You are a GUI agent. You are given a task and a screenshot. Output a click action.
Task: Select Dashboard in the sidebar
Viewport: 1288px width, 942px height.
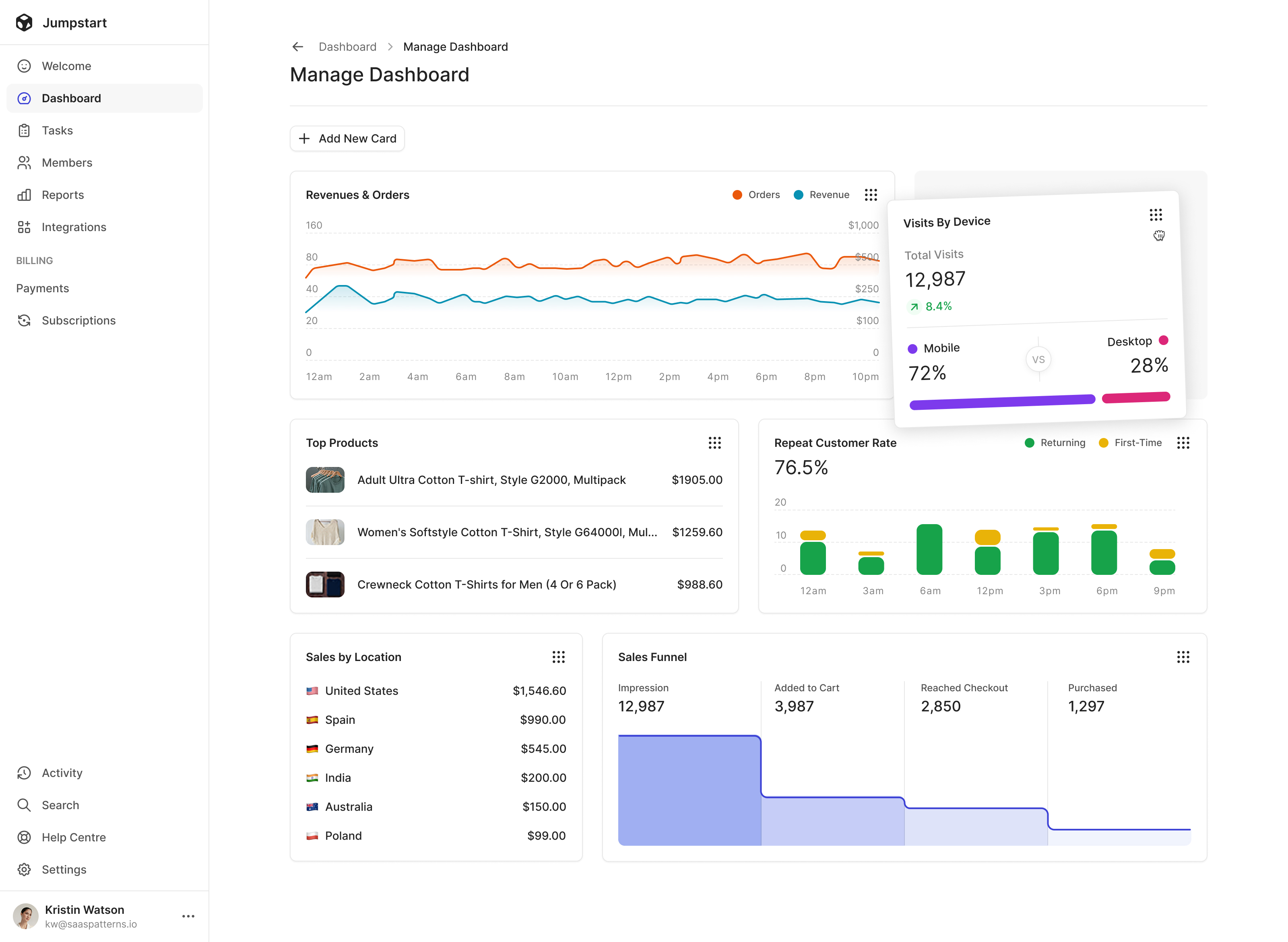104,98
